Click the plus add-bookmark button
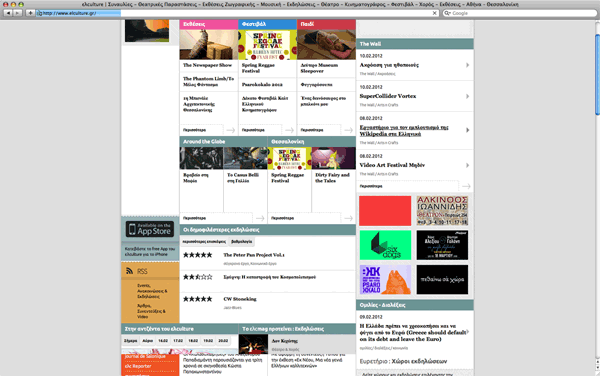Viewport: 600px width, 376px height. pyautogui.click(x=30, y=13)
